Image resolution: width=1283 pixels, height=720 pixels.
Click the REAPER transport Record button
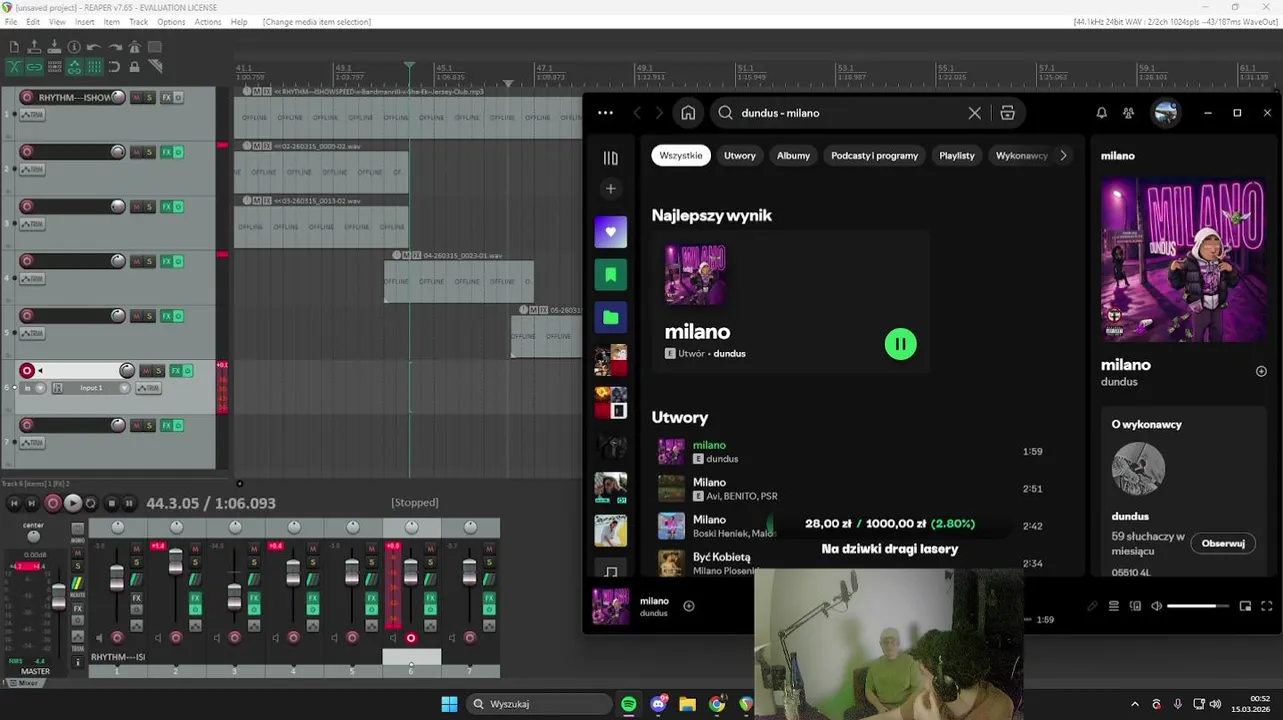pyautogui.click(x=53, y=503)
